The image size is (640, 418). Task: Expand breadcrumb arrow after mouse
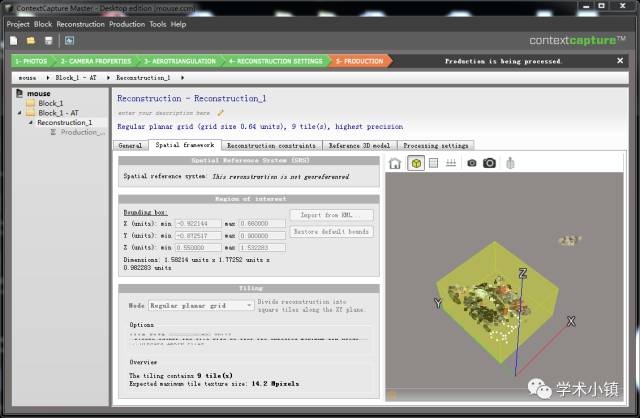point(48,78)
